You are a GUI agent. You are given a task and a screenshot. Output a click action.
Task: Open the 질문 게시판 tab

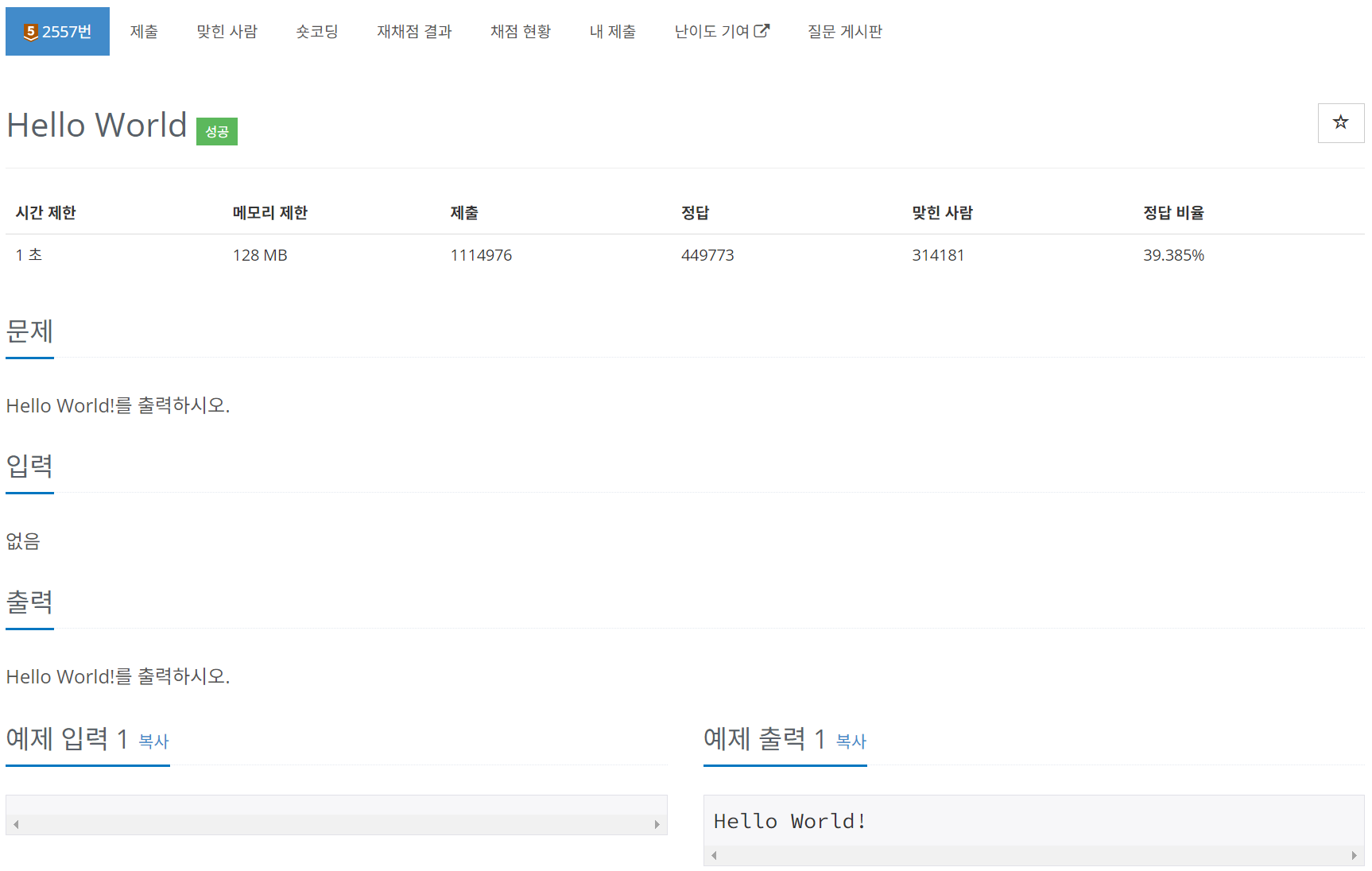[845, 32]
